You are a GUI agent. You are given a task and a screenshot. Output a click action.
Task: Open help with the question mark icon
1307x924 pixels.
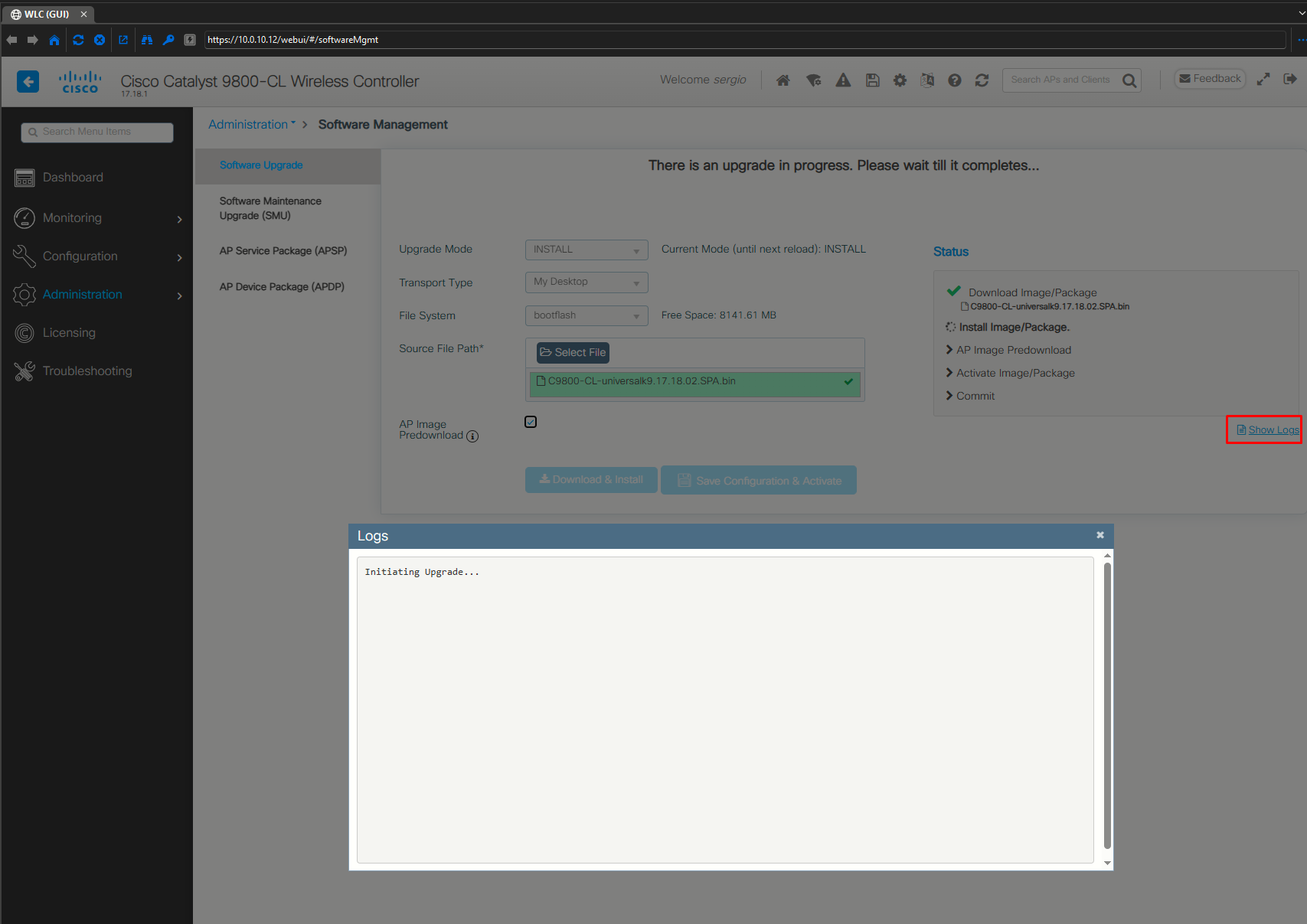tap(954, 80)
